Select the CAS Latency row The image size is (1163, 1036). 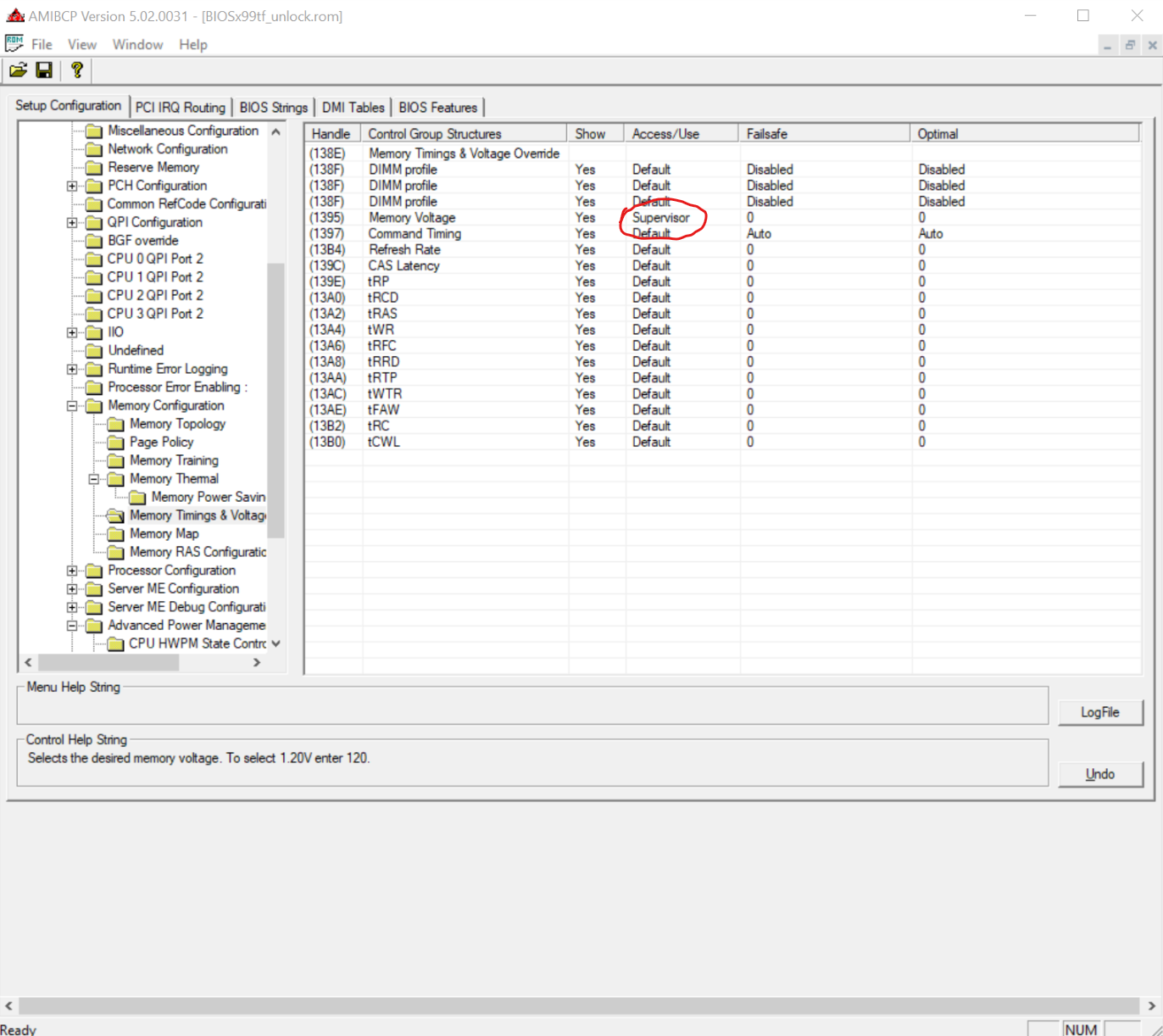722,266
